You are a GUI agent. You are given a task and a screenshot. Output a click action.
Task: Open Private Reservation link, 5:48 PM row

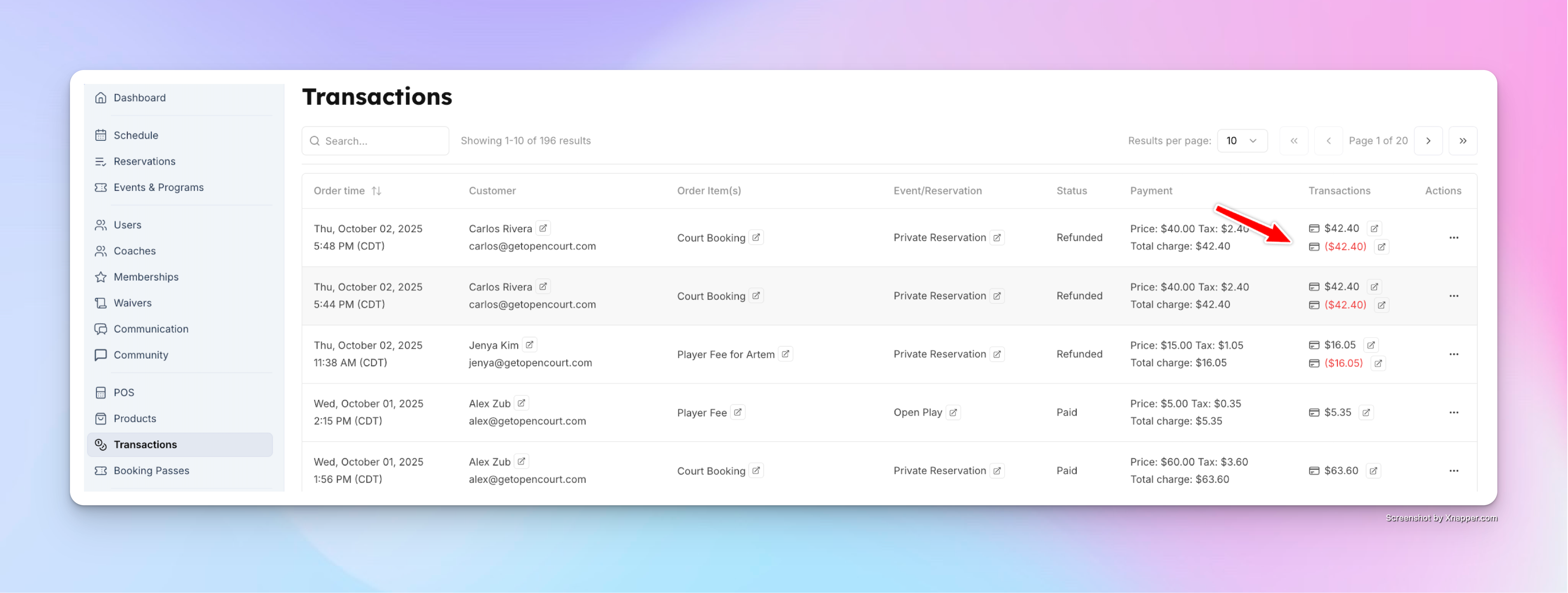click(x=997, y=237)
